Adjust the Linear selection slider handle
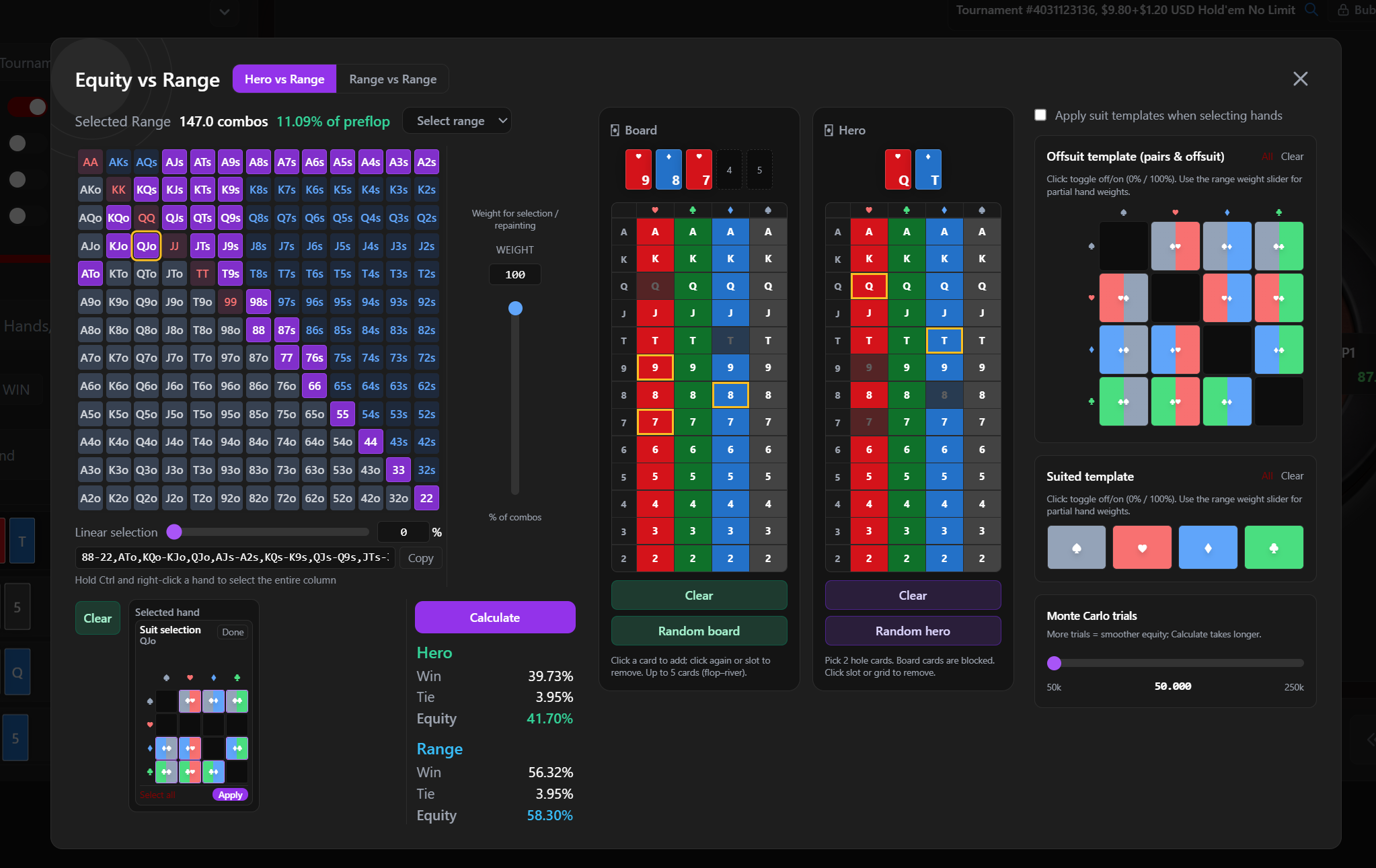Viewport: 1376px width, 868px height. tap(174, 532)
